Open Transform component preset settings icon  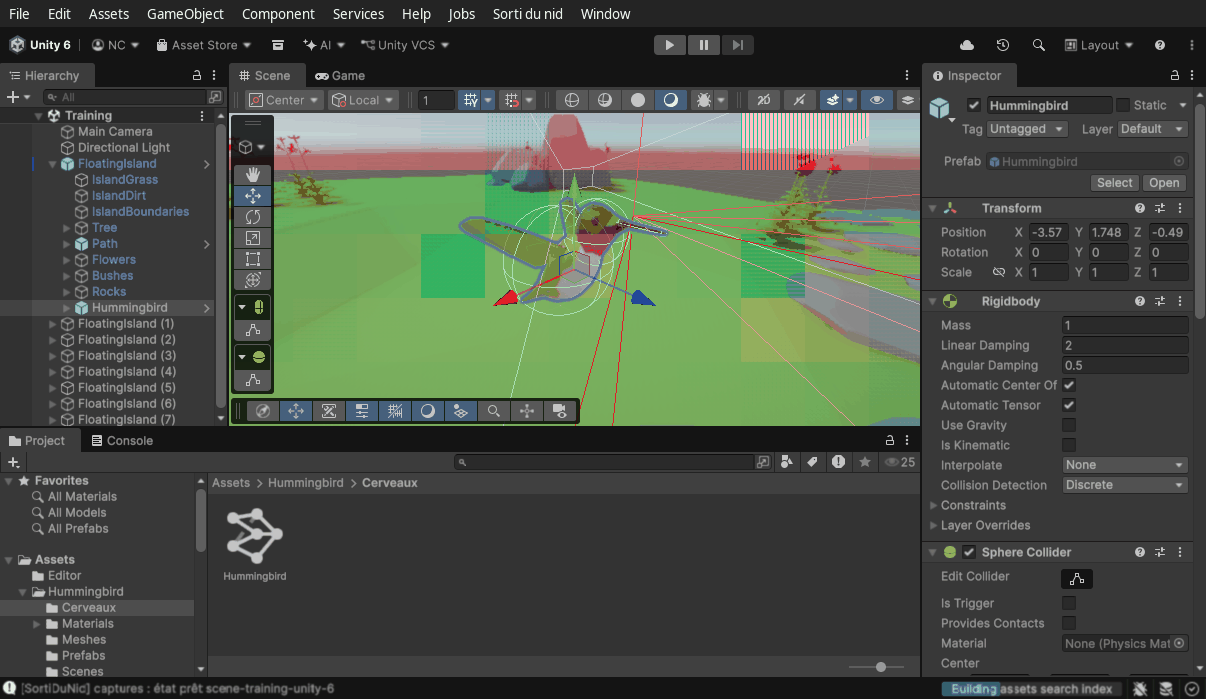pos(1161,208)
